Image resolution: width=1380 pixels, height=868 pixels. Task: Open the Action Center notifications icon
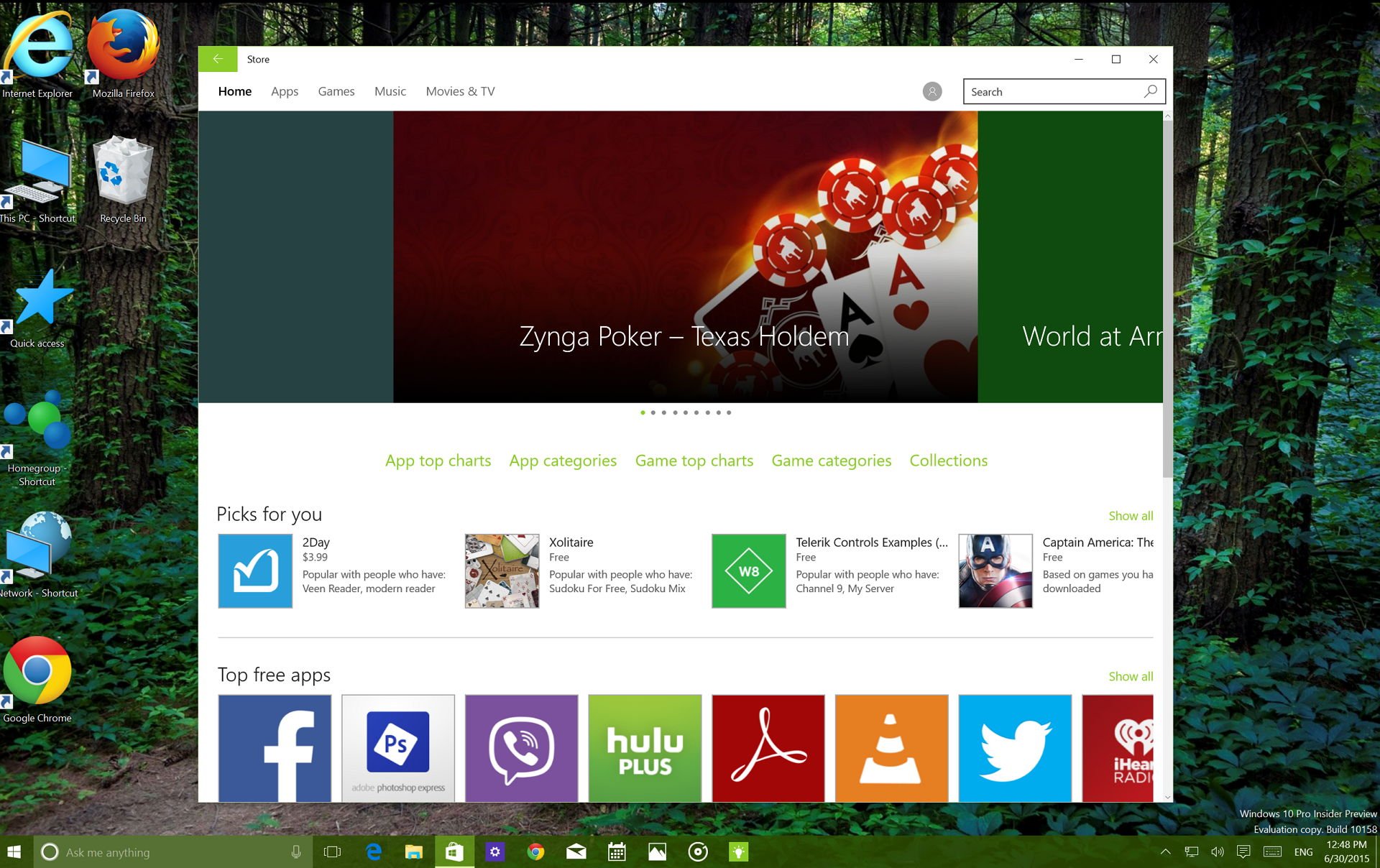pos(1243,852)
